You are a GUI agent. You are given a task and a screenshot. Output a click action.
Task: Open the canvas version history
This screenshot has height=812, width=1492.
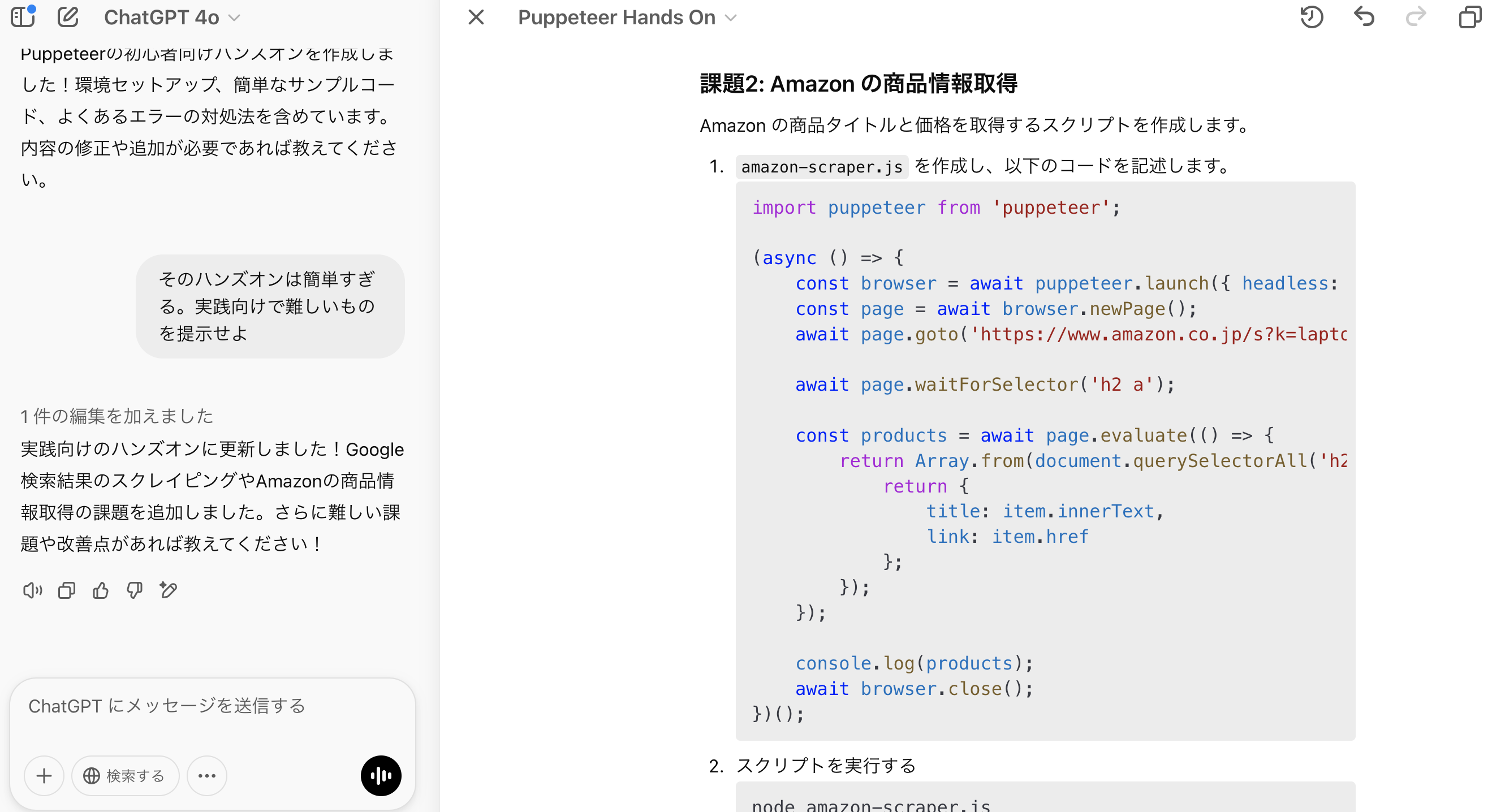(1312, 17)
